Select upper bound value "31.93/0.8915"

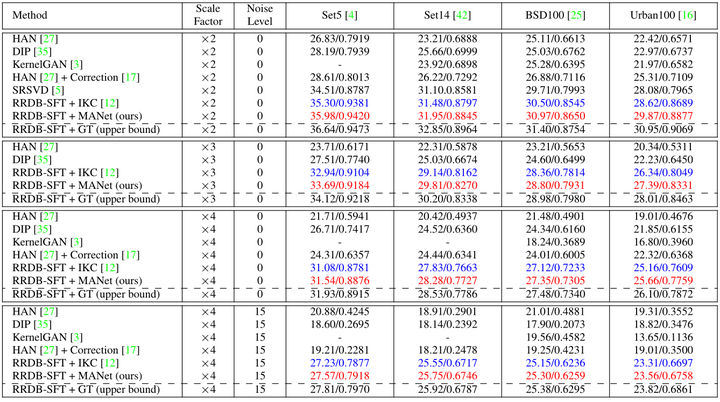point(340,294)
